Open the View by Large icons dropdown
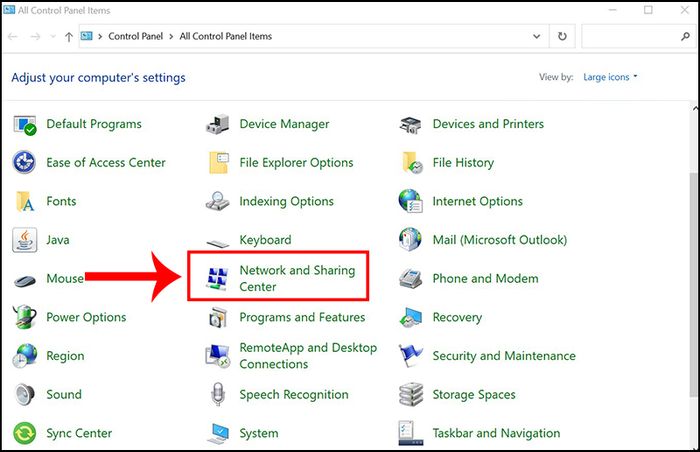The width and height of the screenshot is (700, 452). [610, 77]
